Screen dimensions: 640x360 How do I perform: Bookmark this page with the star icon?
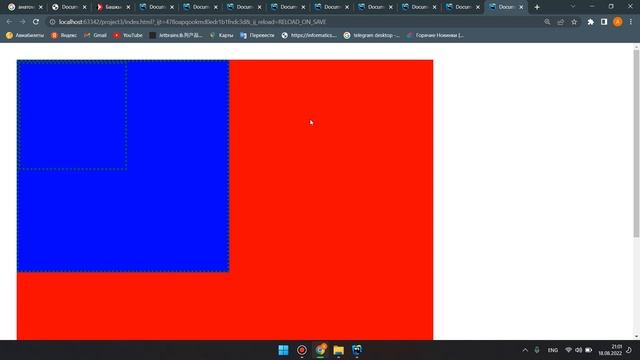(574, 22)
